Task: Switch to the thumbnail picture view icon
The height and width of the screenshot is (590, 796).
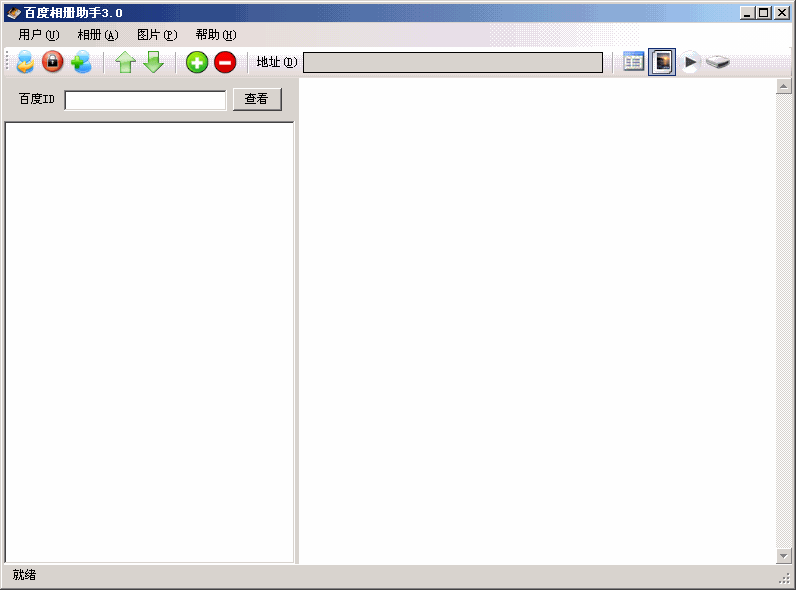Action: tap(662, 62)
